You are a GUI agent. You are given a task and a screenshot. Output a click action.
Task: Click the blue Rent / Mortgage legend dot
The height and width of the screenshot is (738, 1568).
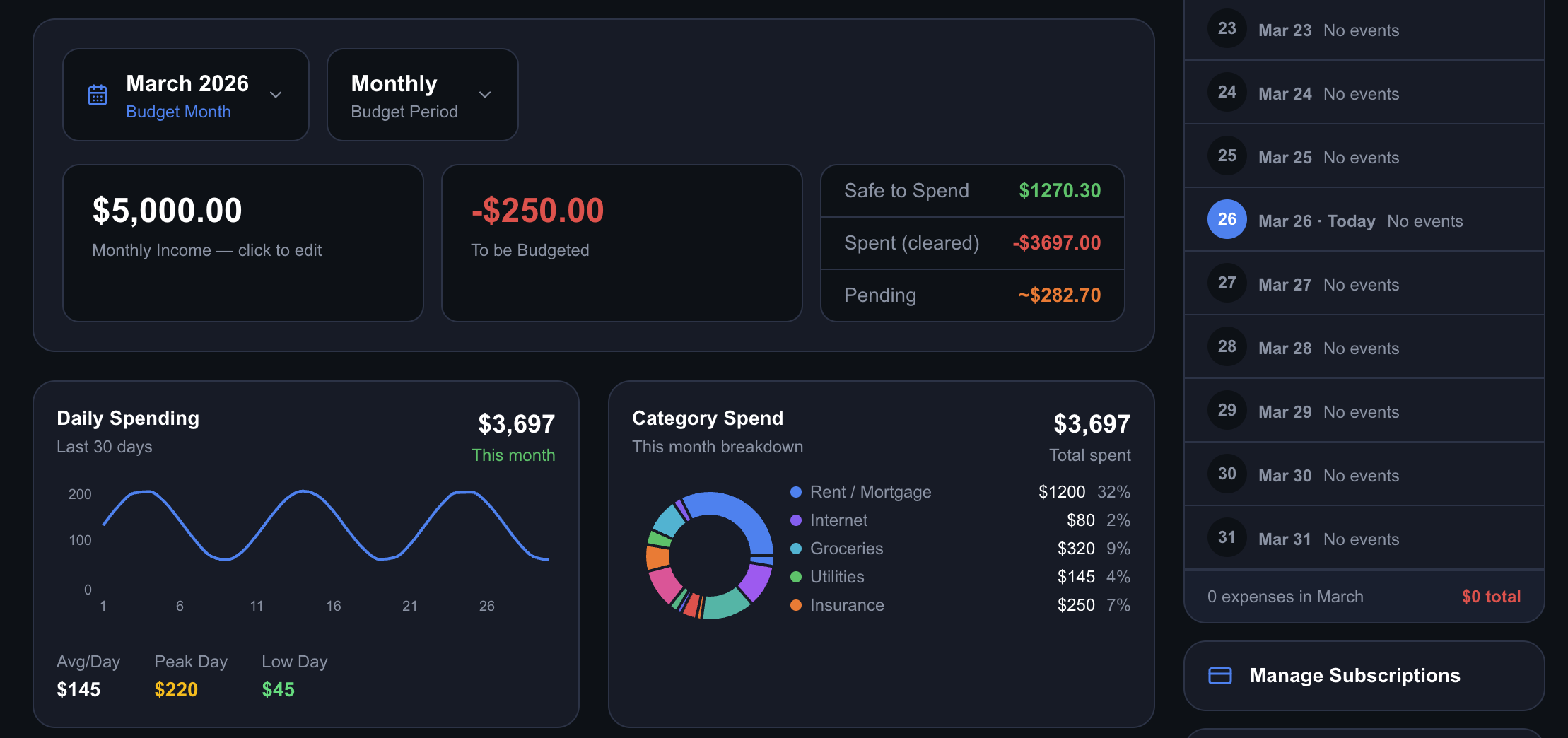point(796,492)
